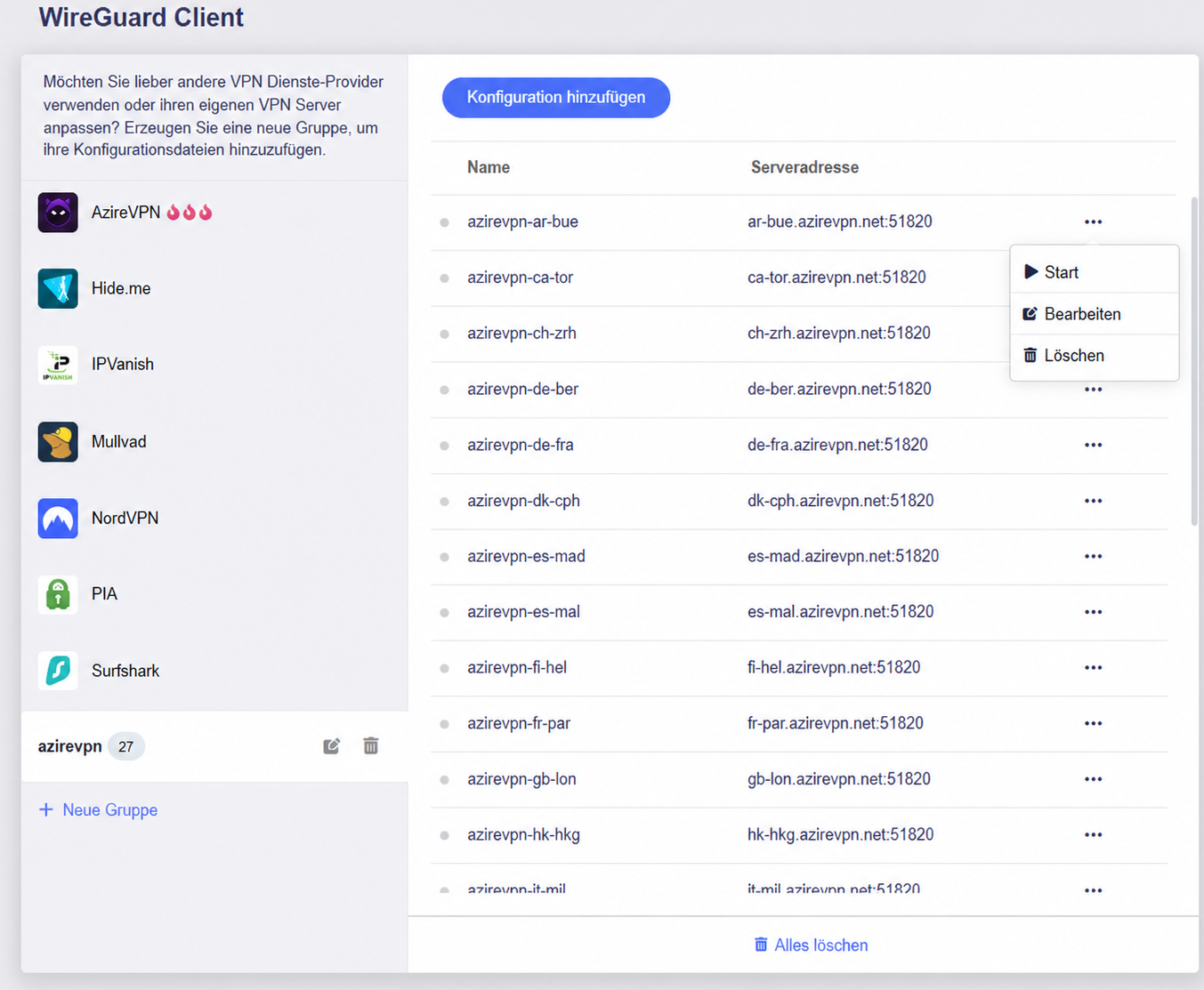Click server address dk-cph.azirevpn.net:51820
The height and width of the screenshot is (990, 1204).
841,501
